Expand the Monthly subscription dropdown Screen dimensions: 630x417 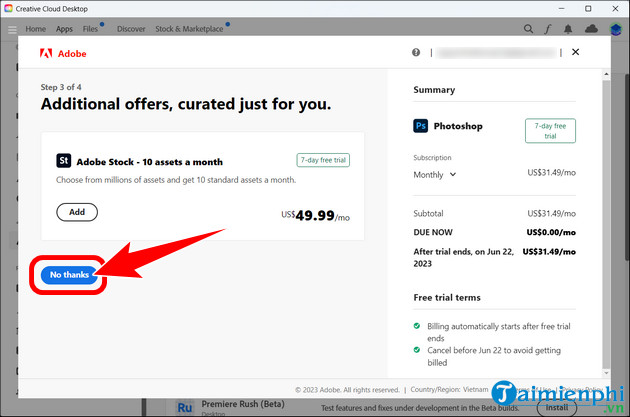click(435, 175)
